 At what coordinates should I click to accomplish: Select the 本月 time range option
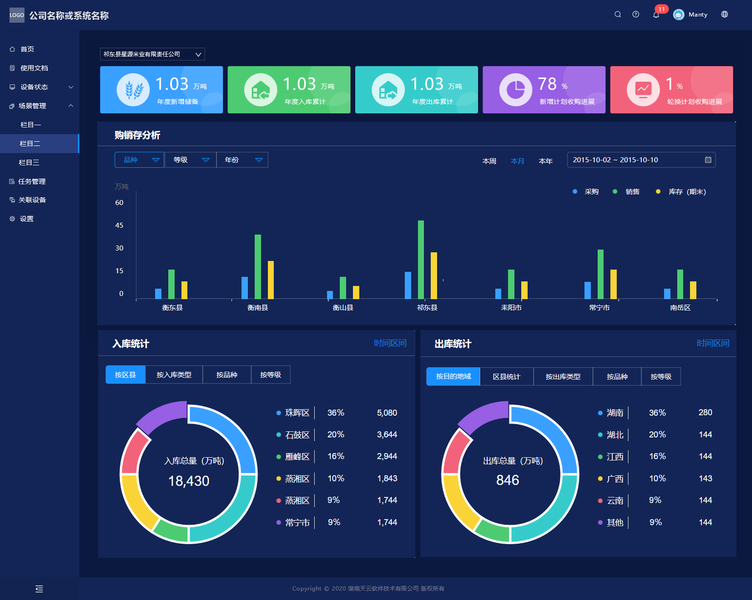(x=517, y=161)
